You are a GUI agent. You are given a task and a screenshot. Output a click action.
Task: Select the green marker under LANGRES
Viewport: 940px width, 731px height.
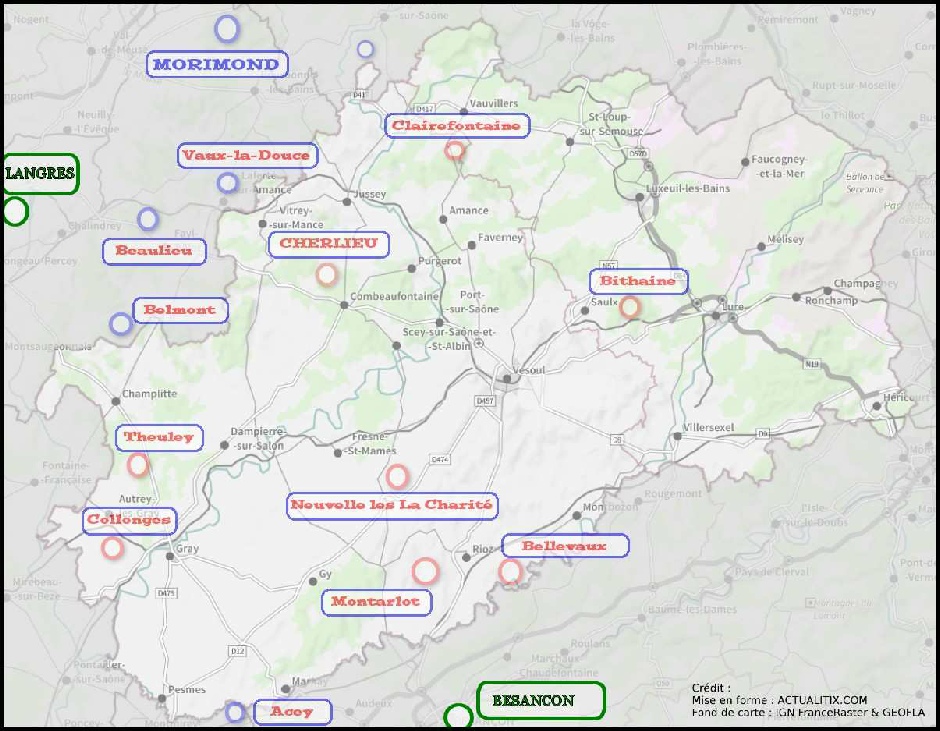[x=15, y=210]
